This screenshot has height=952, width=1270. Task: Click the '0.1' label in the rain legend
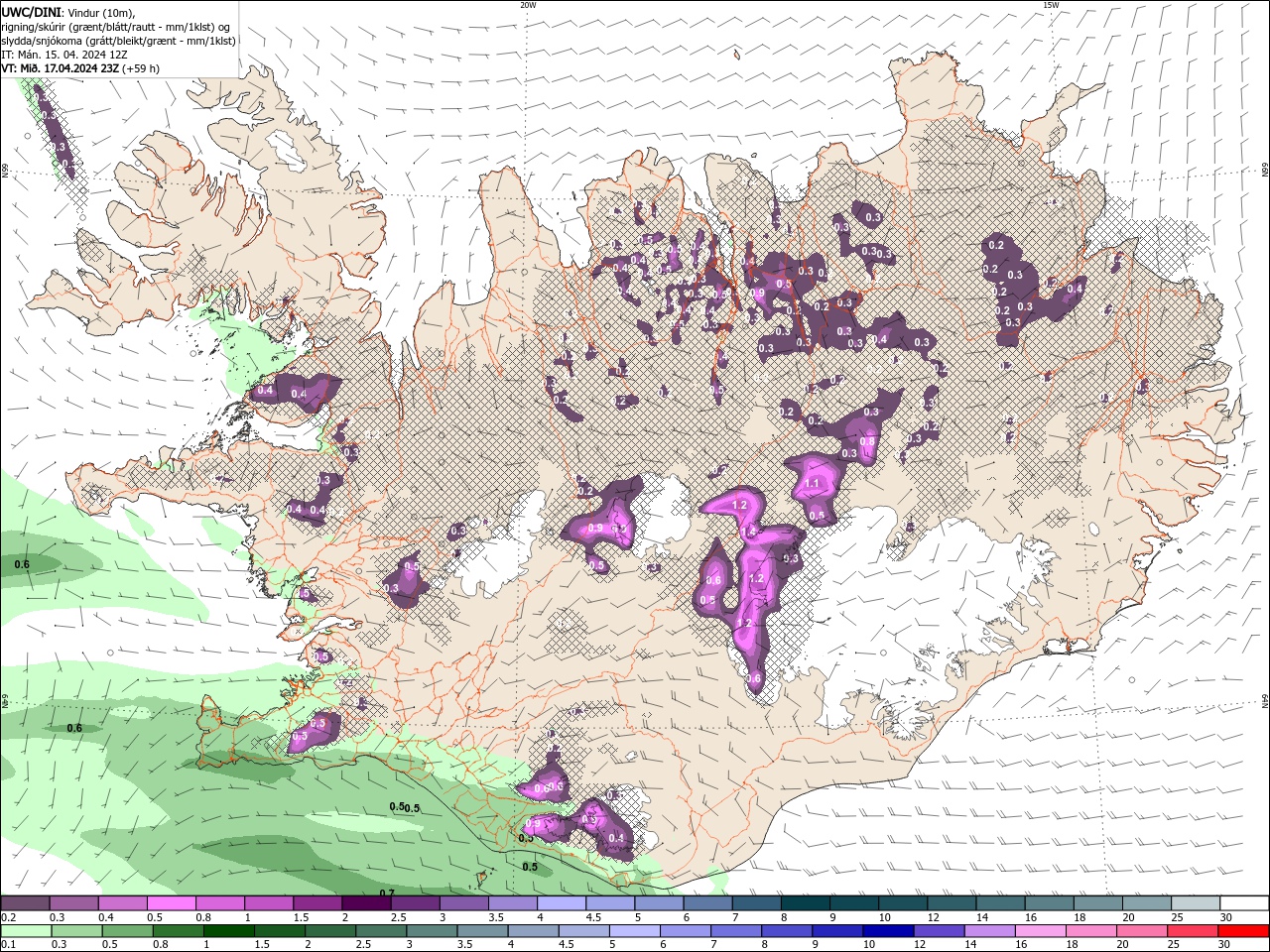9,945
